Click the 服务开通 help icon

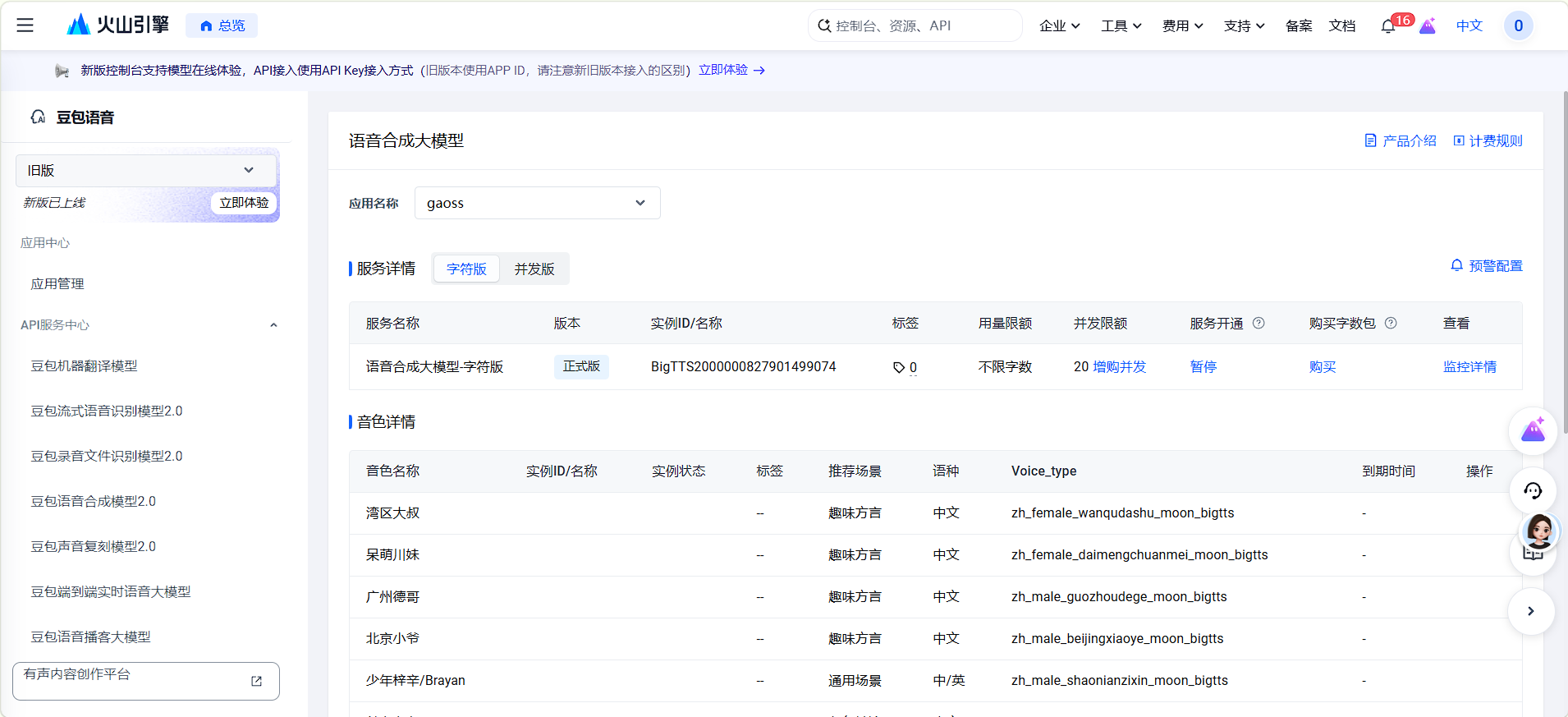tap(1259, 323)
